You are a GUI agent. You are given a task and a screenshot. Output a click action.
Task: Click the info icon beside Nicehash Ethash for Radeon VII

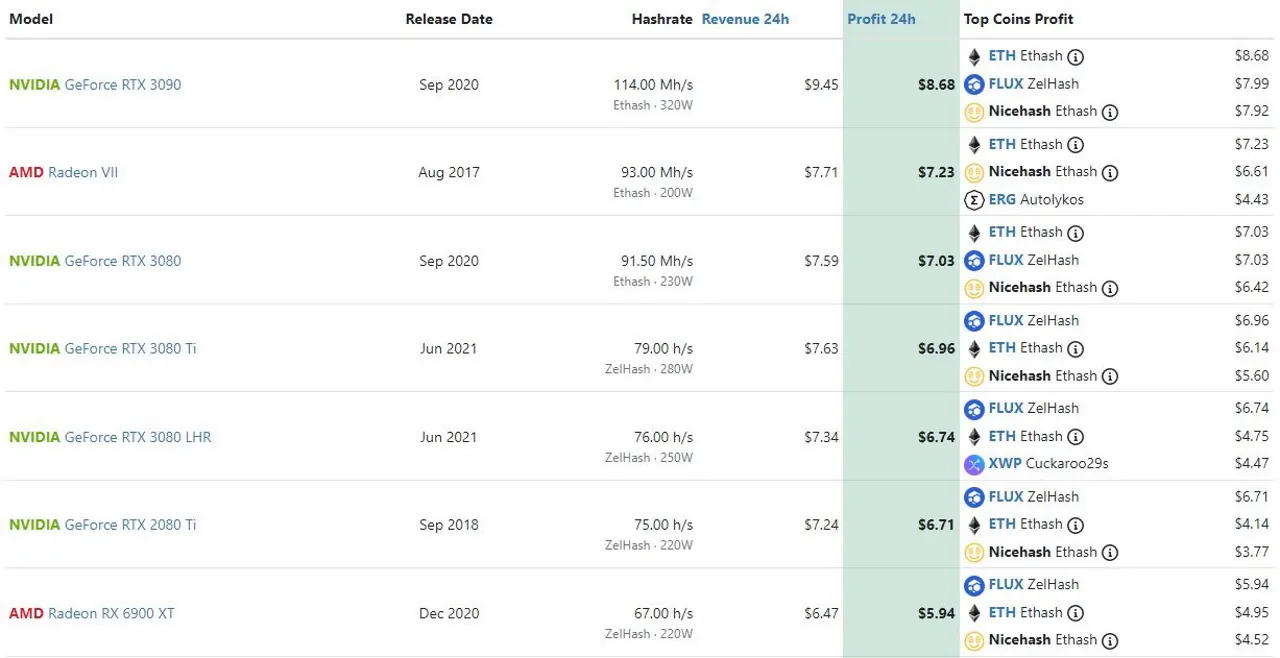coord(1110,173)
